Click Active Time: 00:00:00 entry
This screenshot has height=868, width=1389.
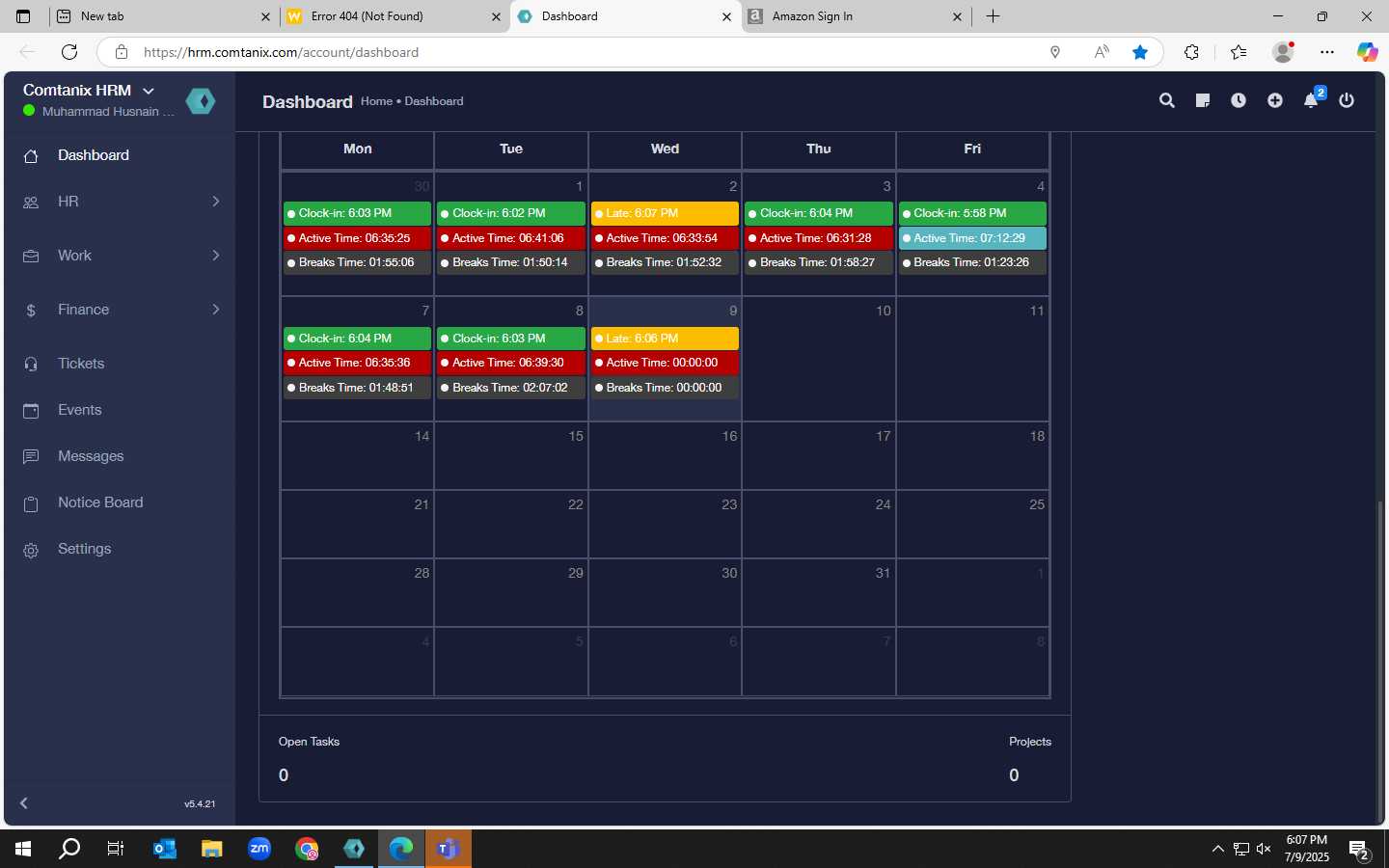665,363
